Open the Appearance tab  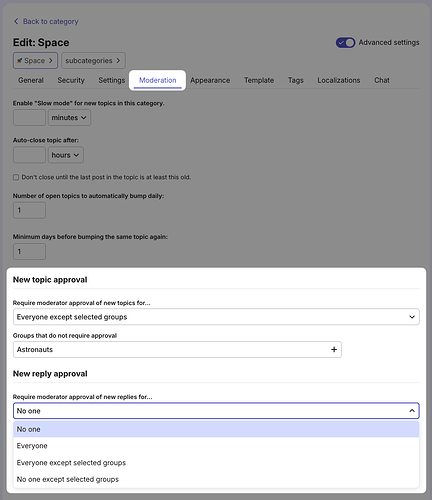coord(210,80)
